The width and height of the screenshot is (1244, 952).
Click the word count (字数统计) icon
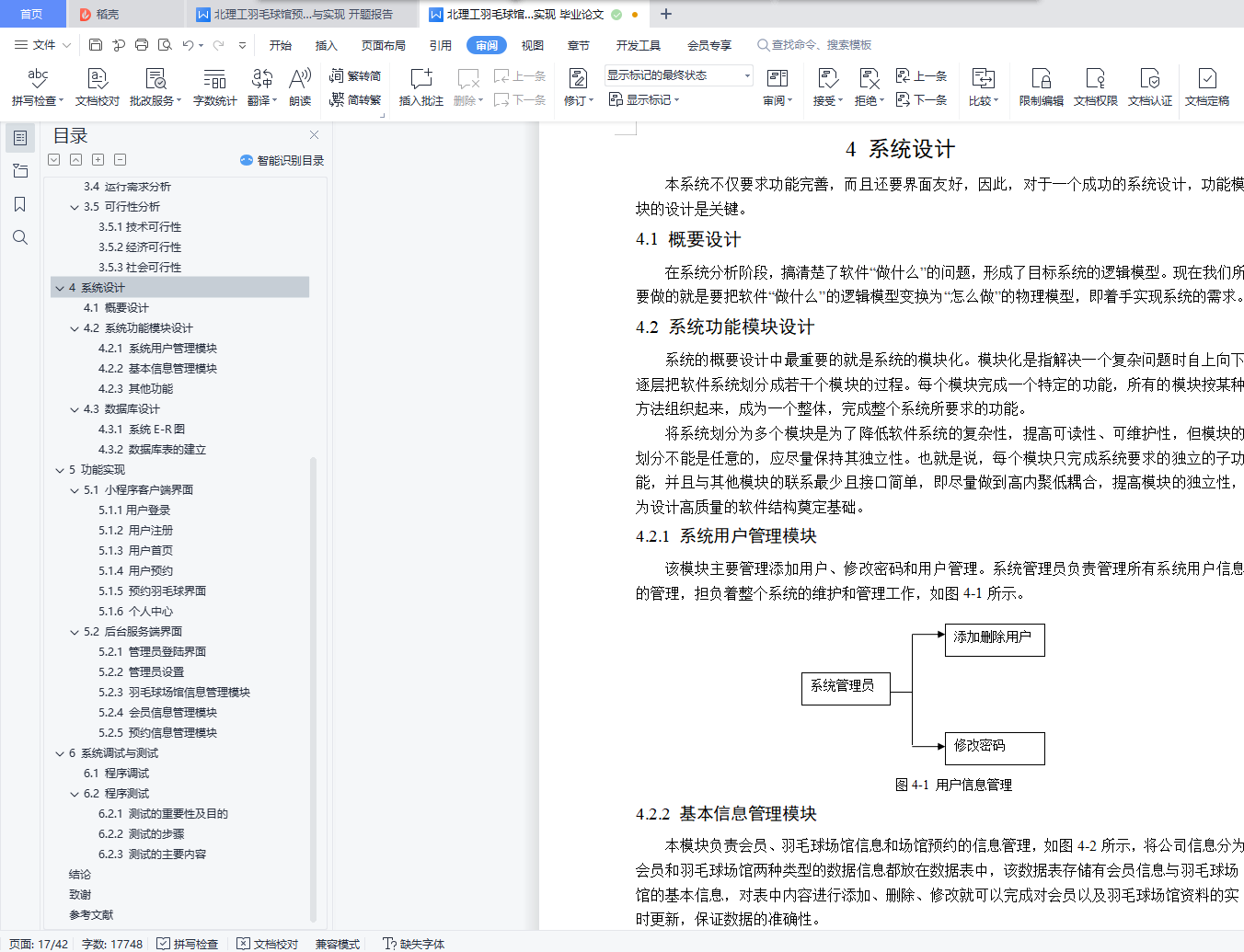click(214, 87)
